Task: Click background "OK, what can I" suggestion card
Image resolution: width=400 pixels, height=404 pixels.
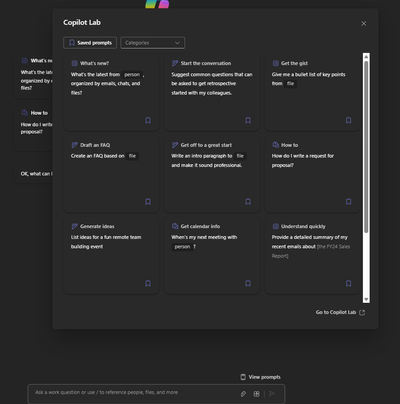Action: pos(33,174)
